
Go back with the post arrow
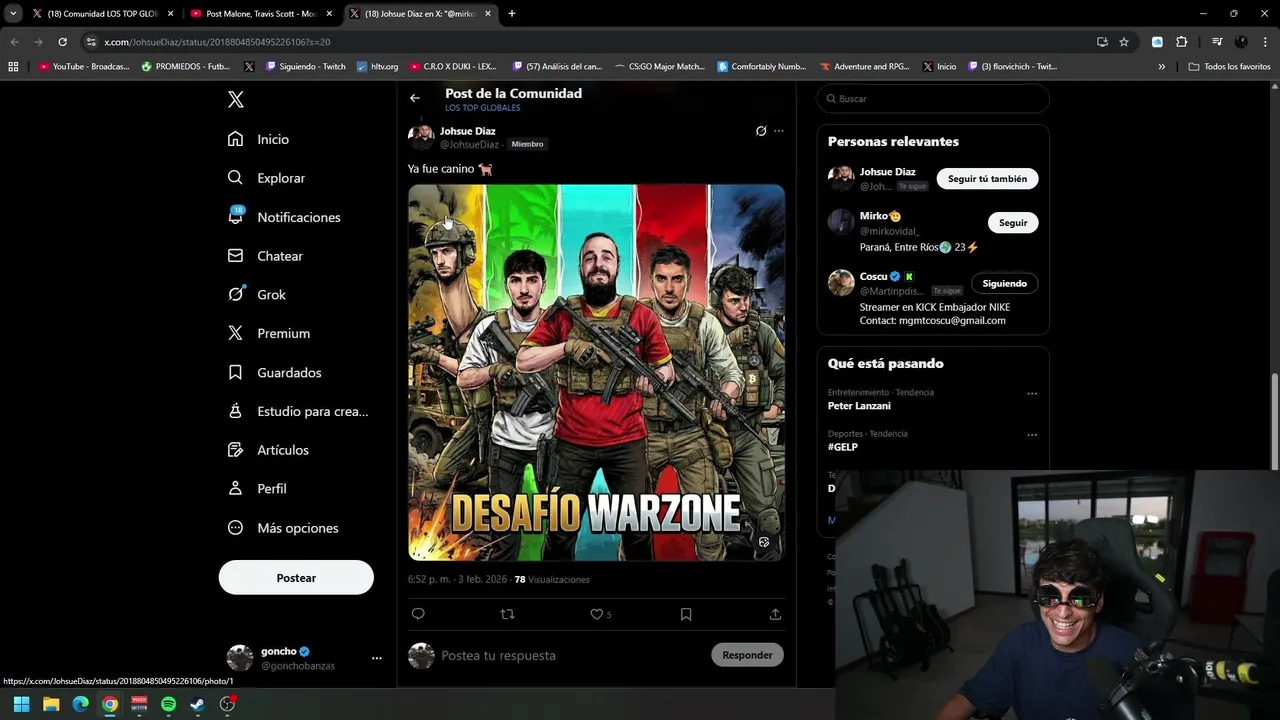415,98
